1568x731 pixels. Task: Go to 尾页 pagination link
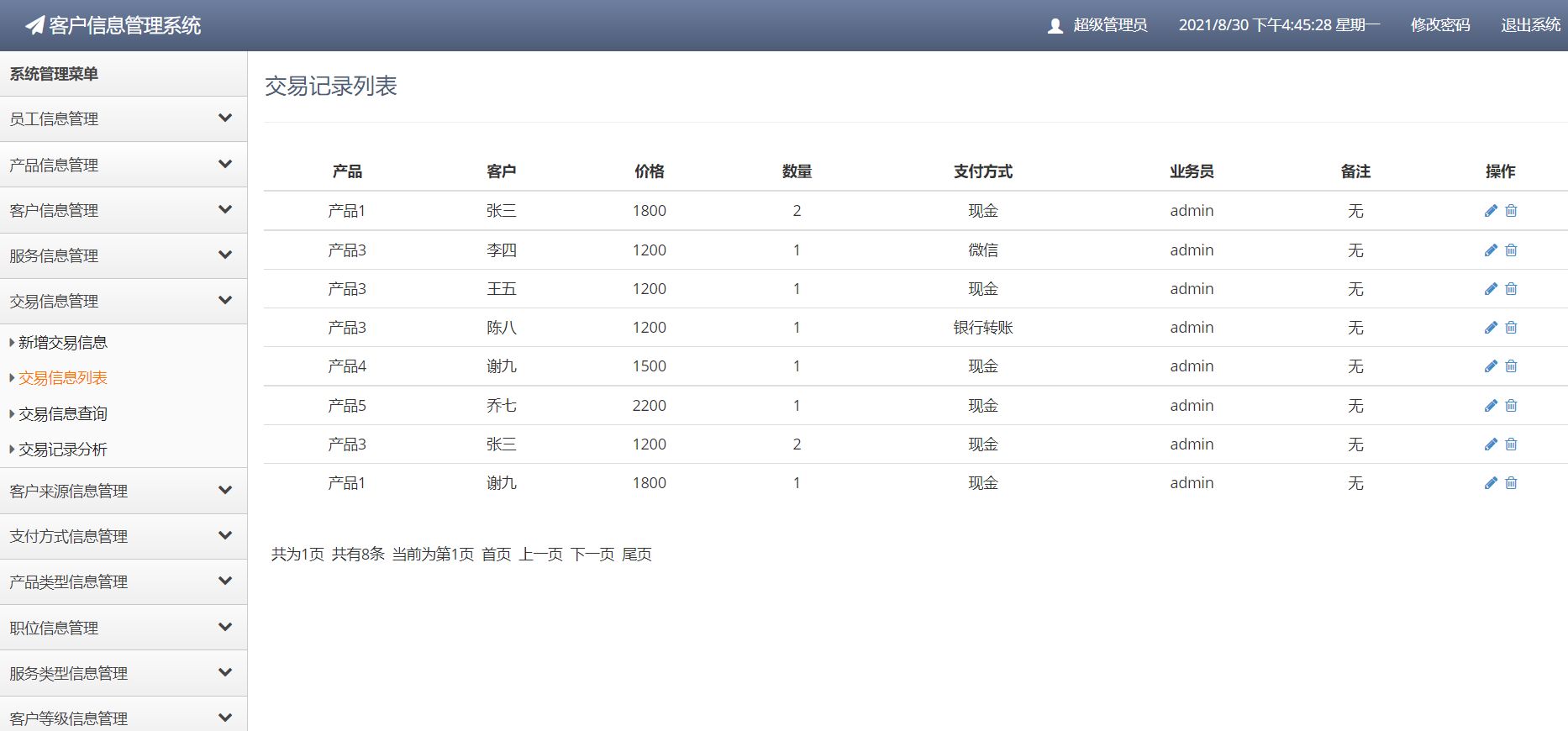coord(637,555)
